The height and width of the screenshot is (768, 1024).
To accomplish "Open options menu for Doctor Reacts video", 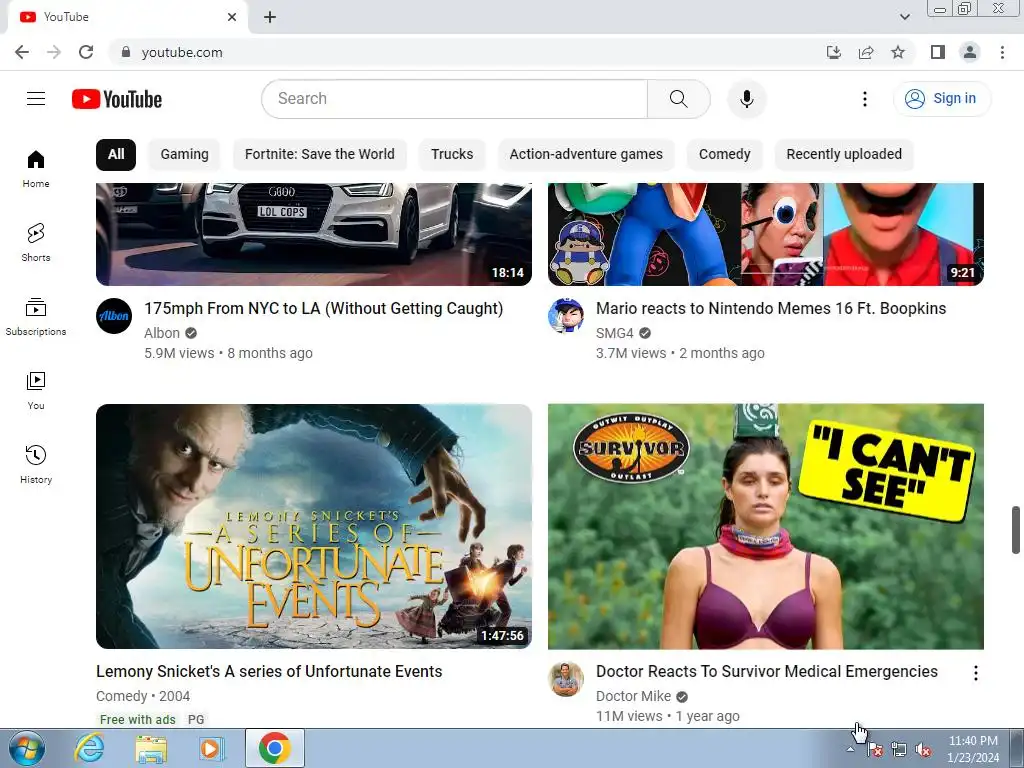I will [x=976, y=673].
